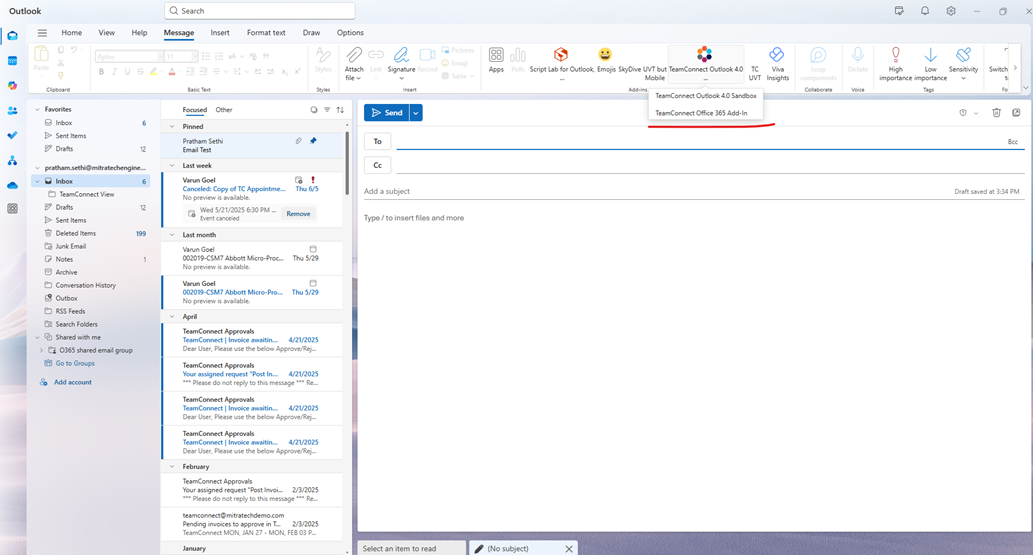Open the Insert ribbon tab
This screenshot has width=1033, height=555.
click(x=220, y=32)
